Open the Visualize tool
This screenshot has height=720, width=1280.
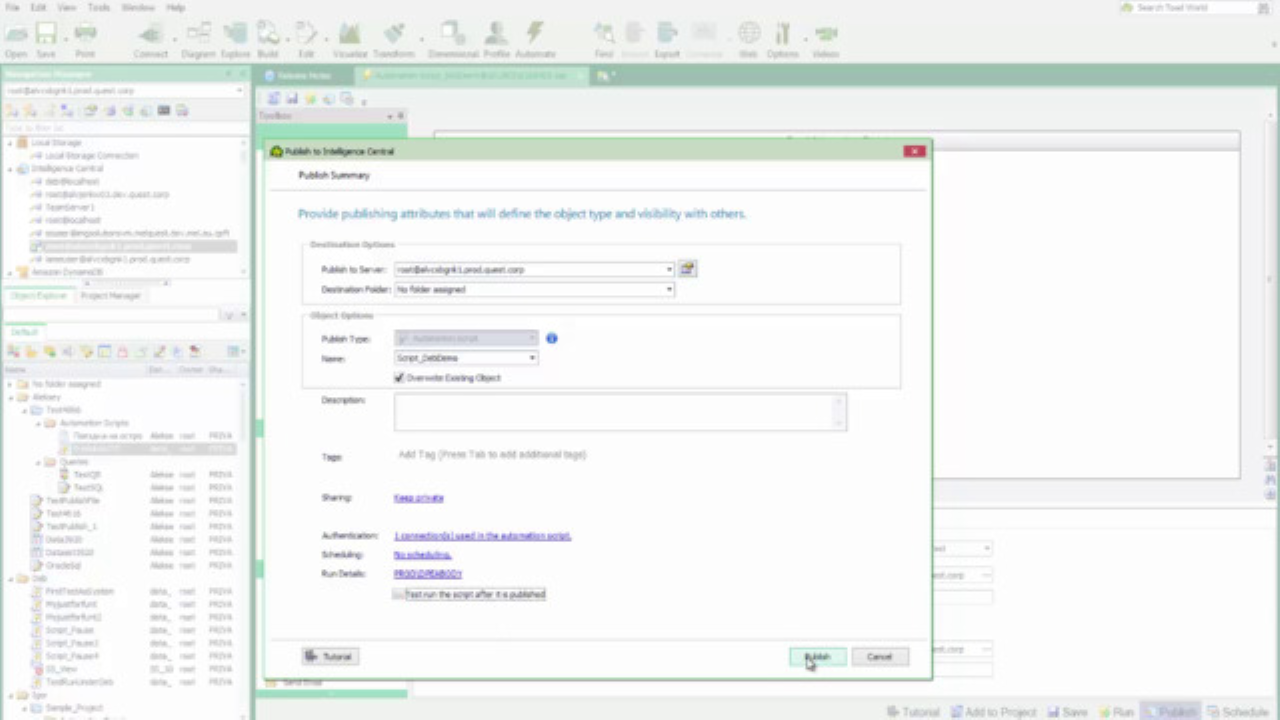click(349, 35)
